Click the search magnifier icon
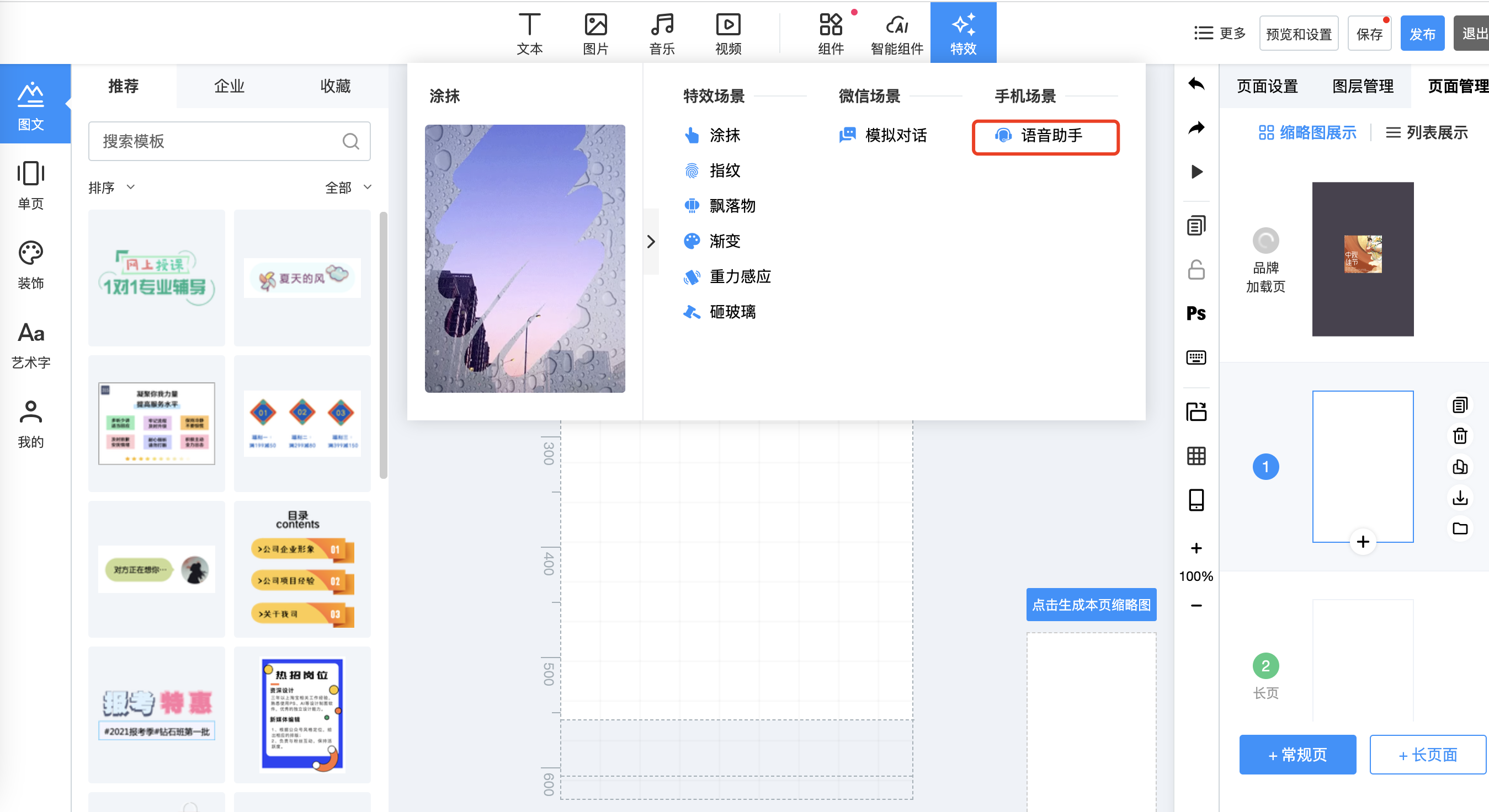Screen dimensions: 1489x812 pyautogui.click(x=351, y=141)
